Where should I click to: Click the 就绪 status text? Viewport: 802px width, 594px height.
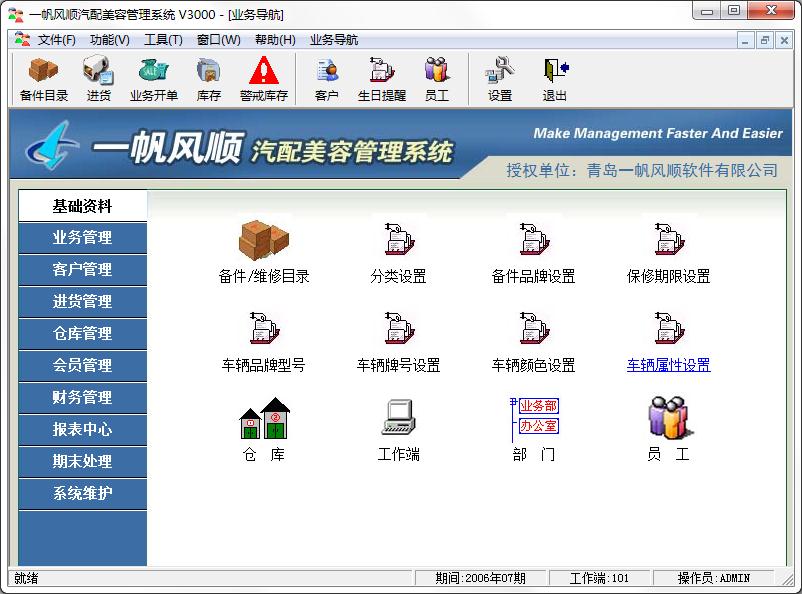coord(26,578)
